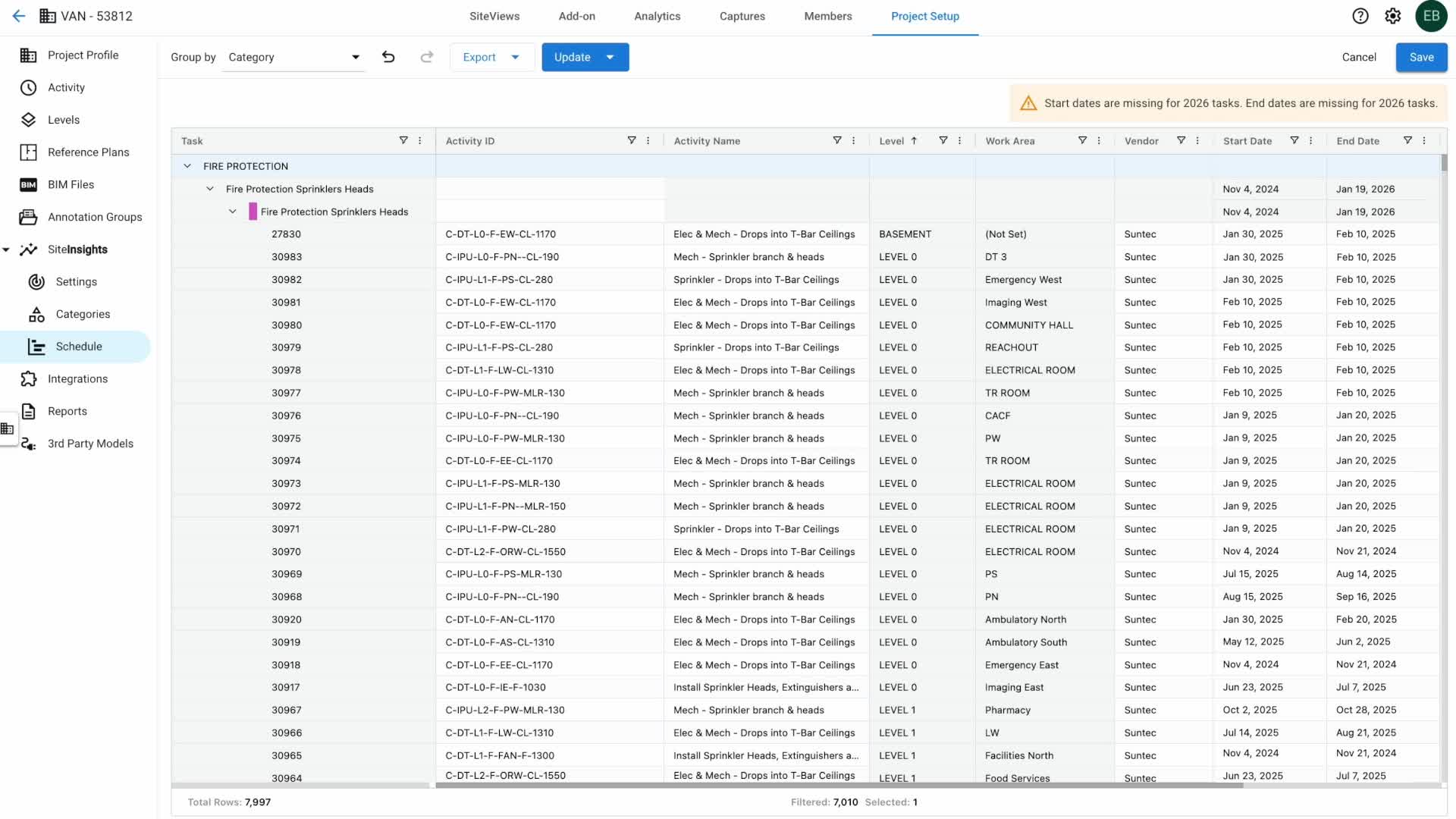Open EB user avatar menu
The height and width of the screenshot is (819, 1456).
click(x=1431, y=16)
